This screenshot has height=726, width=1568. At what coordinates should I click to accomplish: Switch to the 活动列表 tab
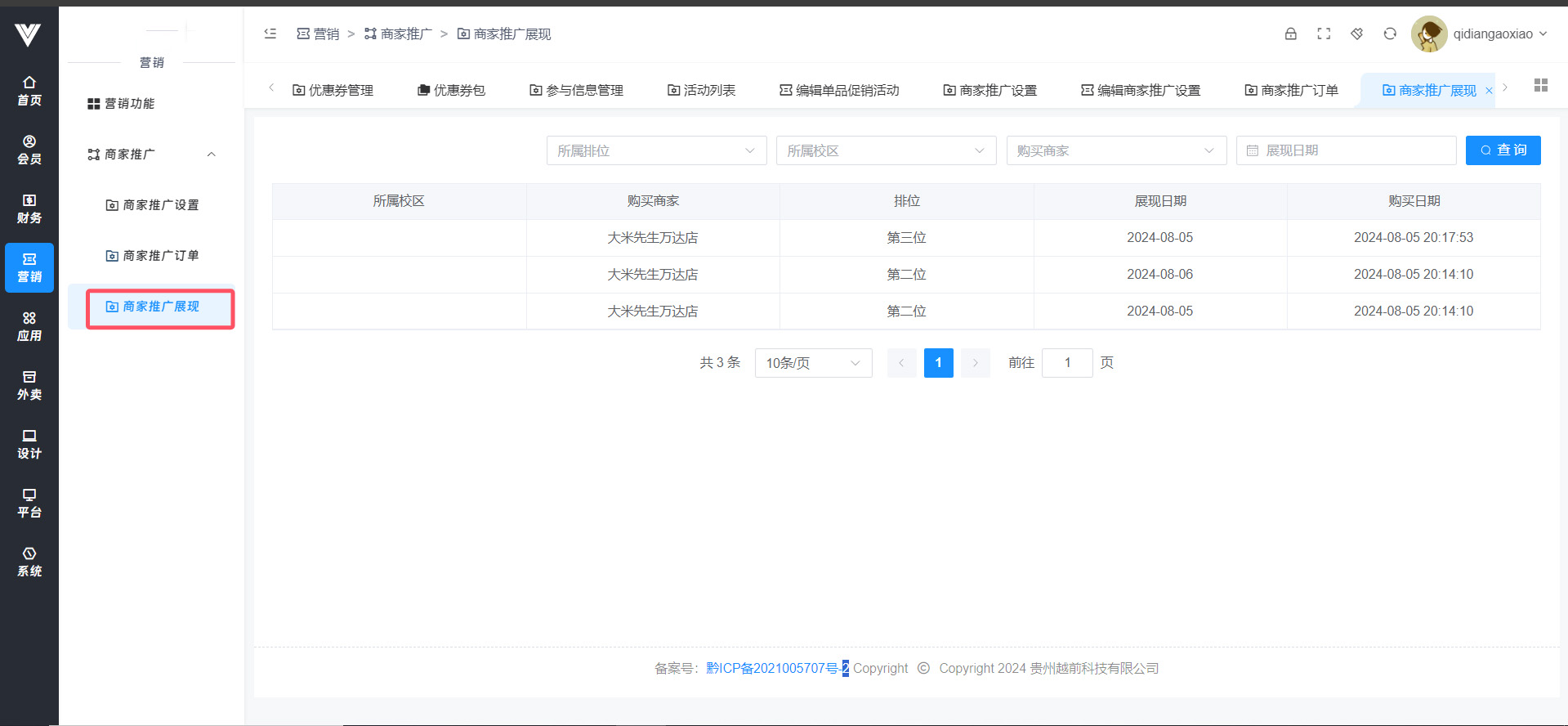click(x=701, y=90)
